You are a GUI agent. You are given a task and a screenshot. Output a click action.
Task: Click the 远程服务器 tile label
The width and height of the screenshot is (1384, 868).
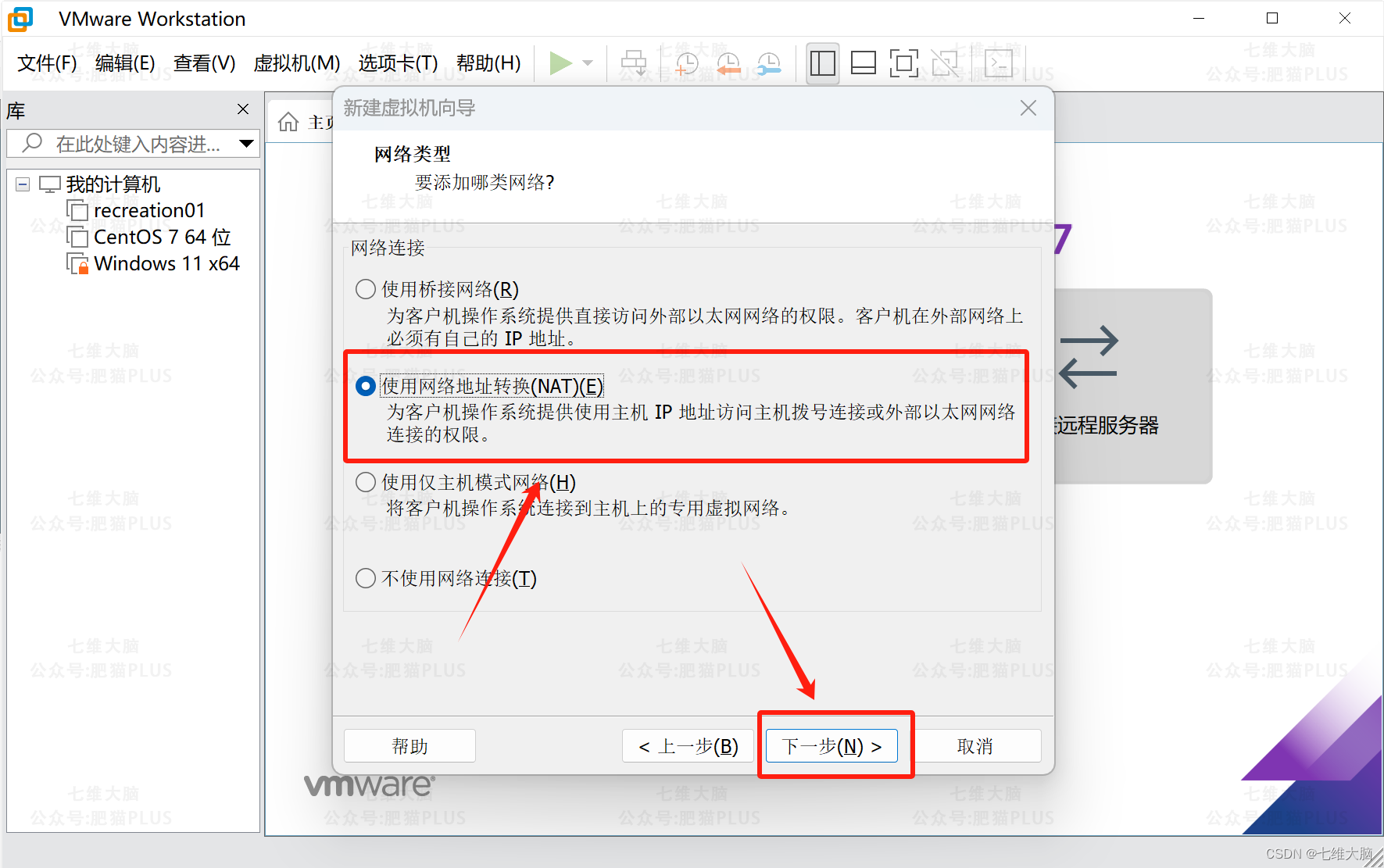pyautogui.click(x=1107, y=425)
